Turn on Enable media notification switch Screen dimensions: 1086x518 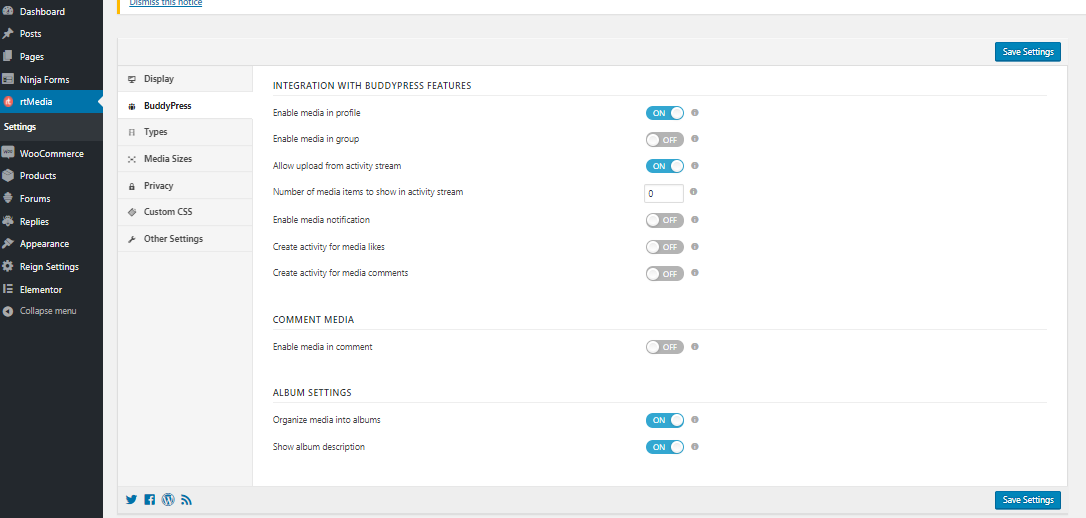(665, 220)
